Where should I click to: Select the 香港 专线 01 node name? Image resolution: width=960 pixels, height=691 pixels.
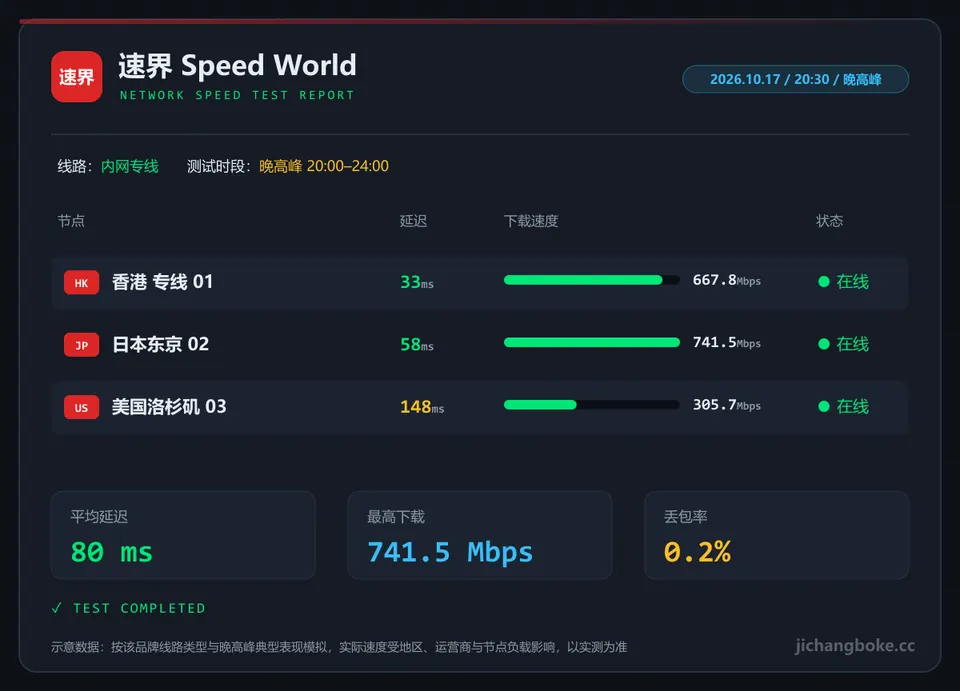[162, 282]
